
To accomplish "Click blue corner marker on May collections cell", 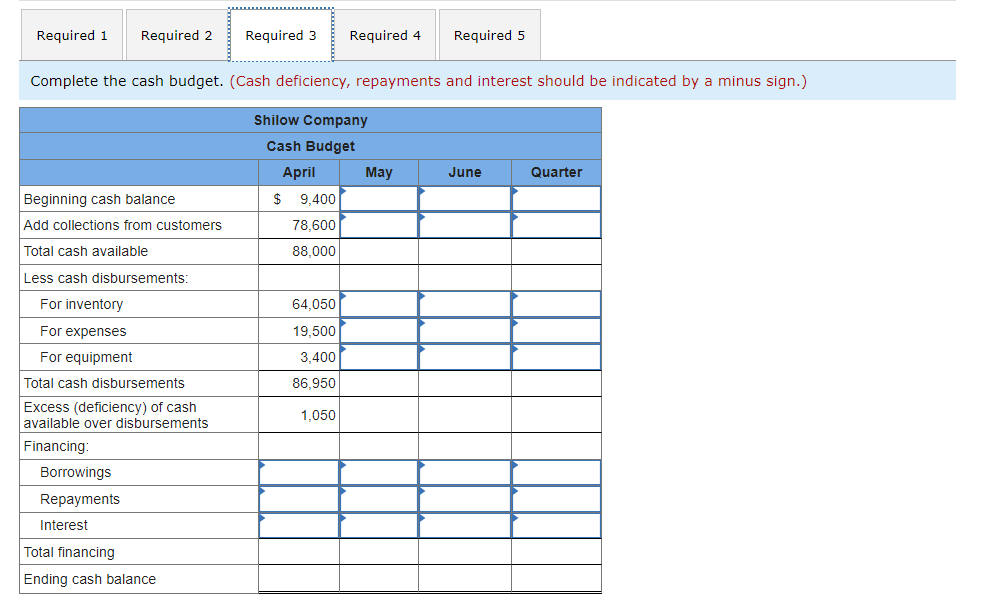I will [x=343, y=216].
